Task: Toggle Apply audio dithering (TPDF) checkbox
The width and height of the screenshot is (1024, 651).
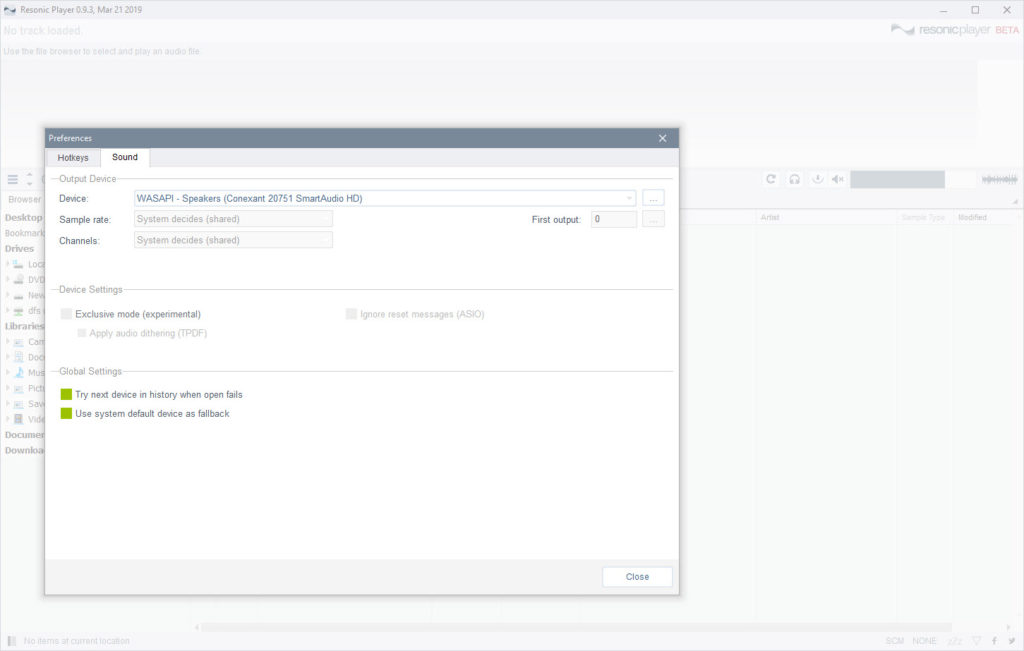Action: coord(82,333)
